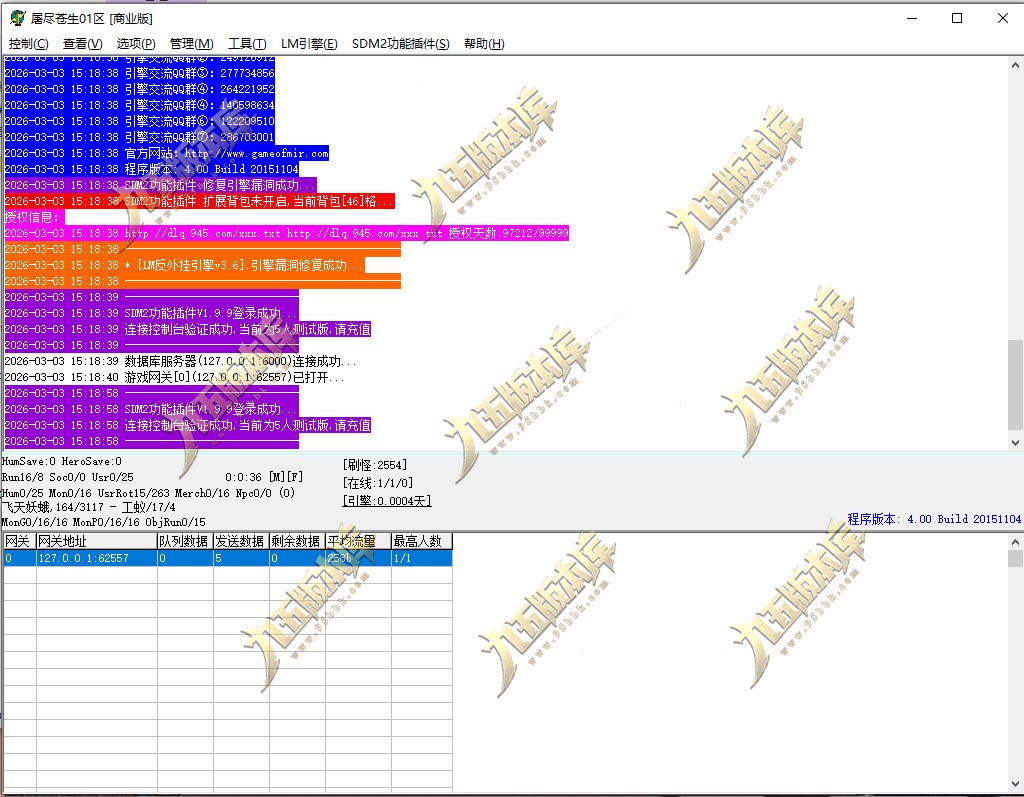Click the HumSave:0 HeroSave:0 status line
1024x797 pixels.
click(61, 461)
